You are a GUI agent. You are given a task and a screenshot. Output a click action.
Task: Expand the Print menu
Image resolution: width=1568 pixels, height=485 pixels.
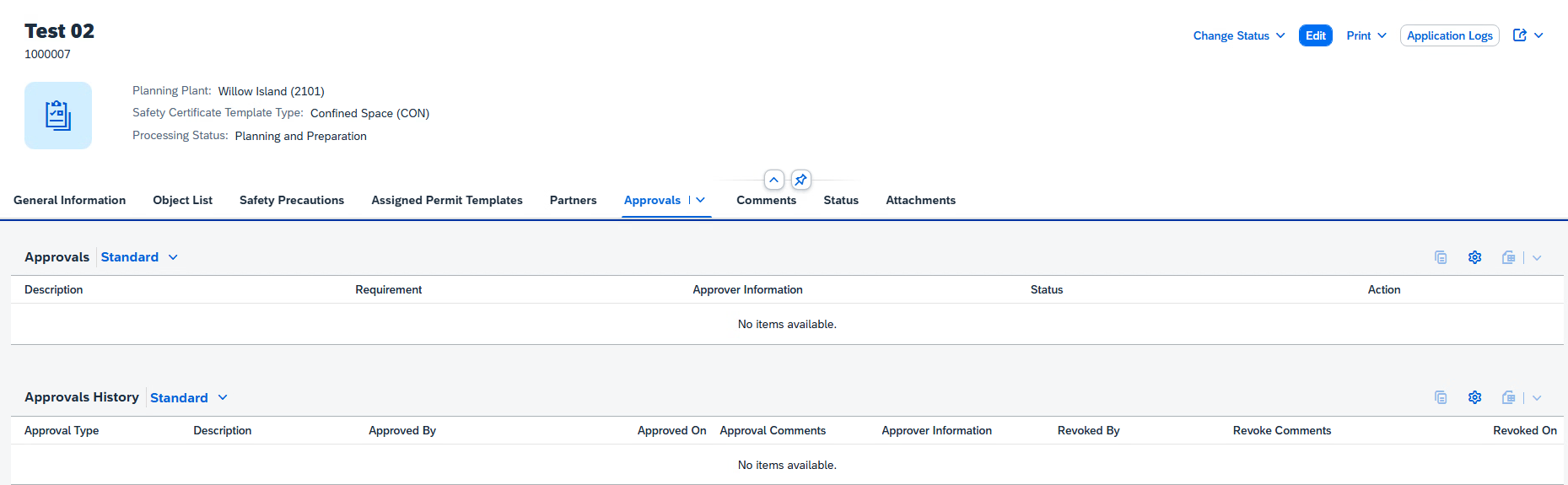[x=1366, y=35]
